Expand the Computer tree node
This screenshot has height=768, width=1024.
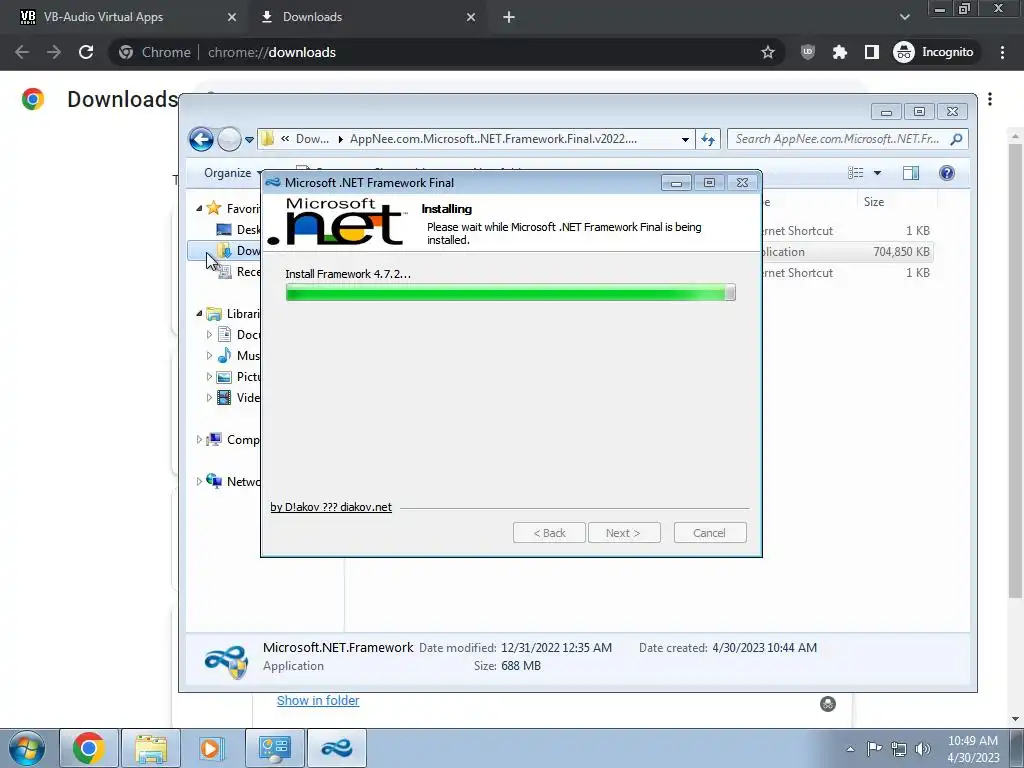(x=199, y=440)
